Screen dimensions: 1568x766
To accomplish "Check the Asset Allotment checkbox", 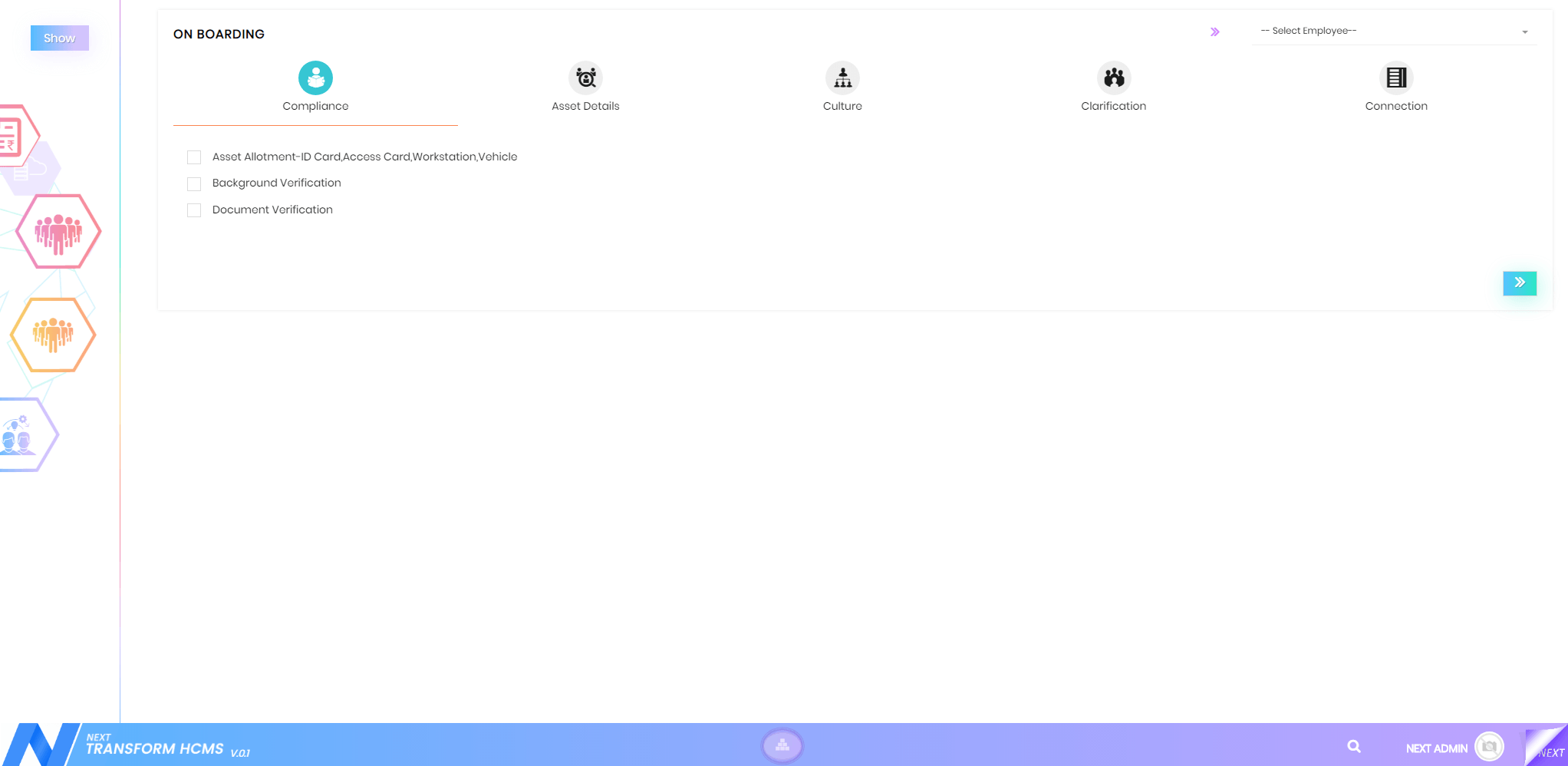I will [x=194, y=157].
